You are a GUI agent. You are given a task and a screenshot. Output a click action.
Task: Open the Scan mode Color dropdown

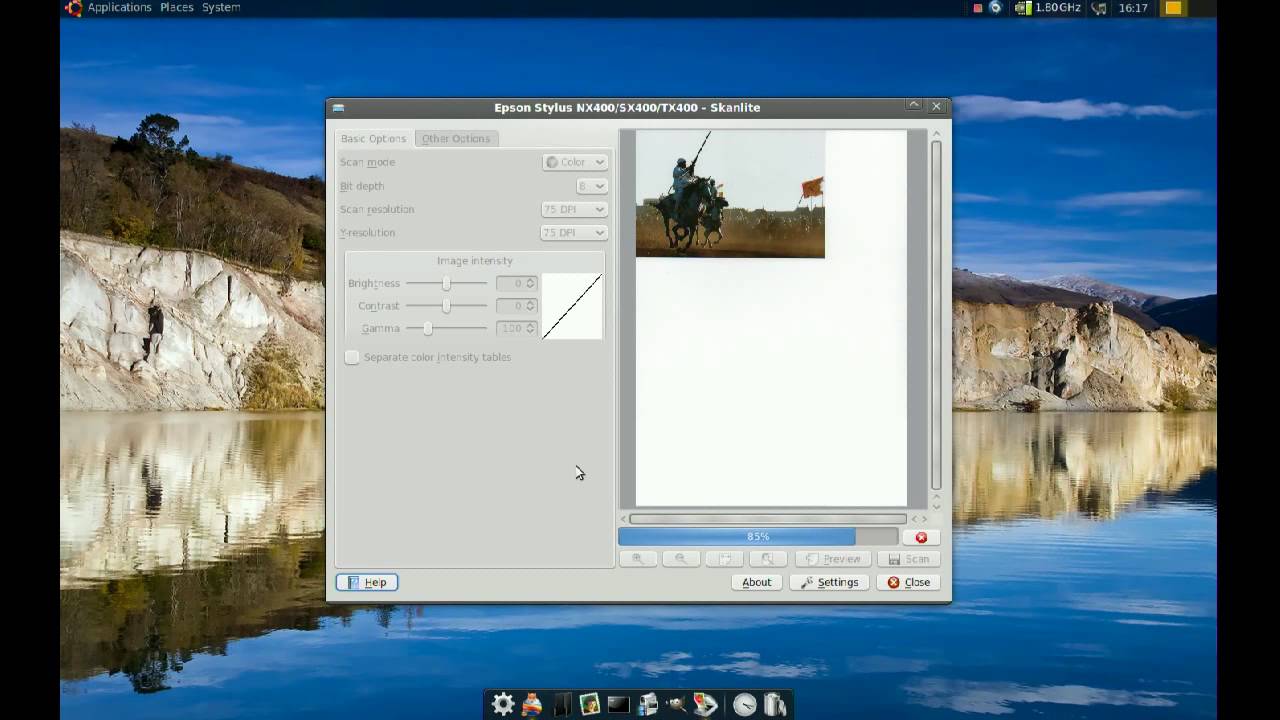[575, 162]
